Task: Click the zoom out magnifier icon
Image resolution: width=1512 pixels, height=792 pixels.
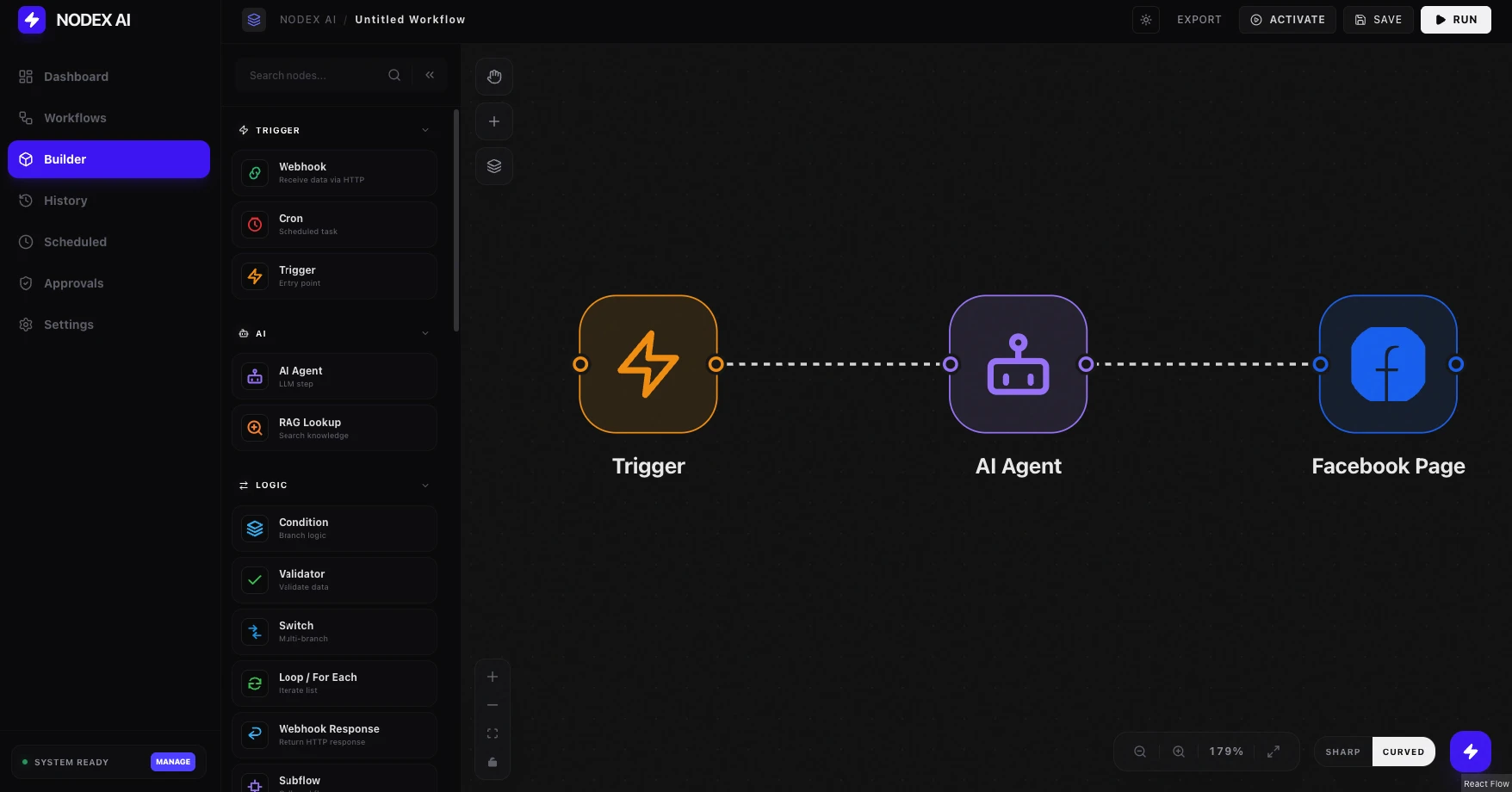Action: tap(1140, 752)
